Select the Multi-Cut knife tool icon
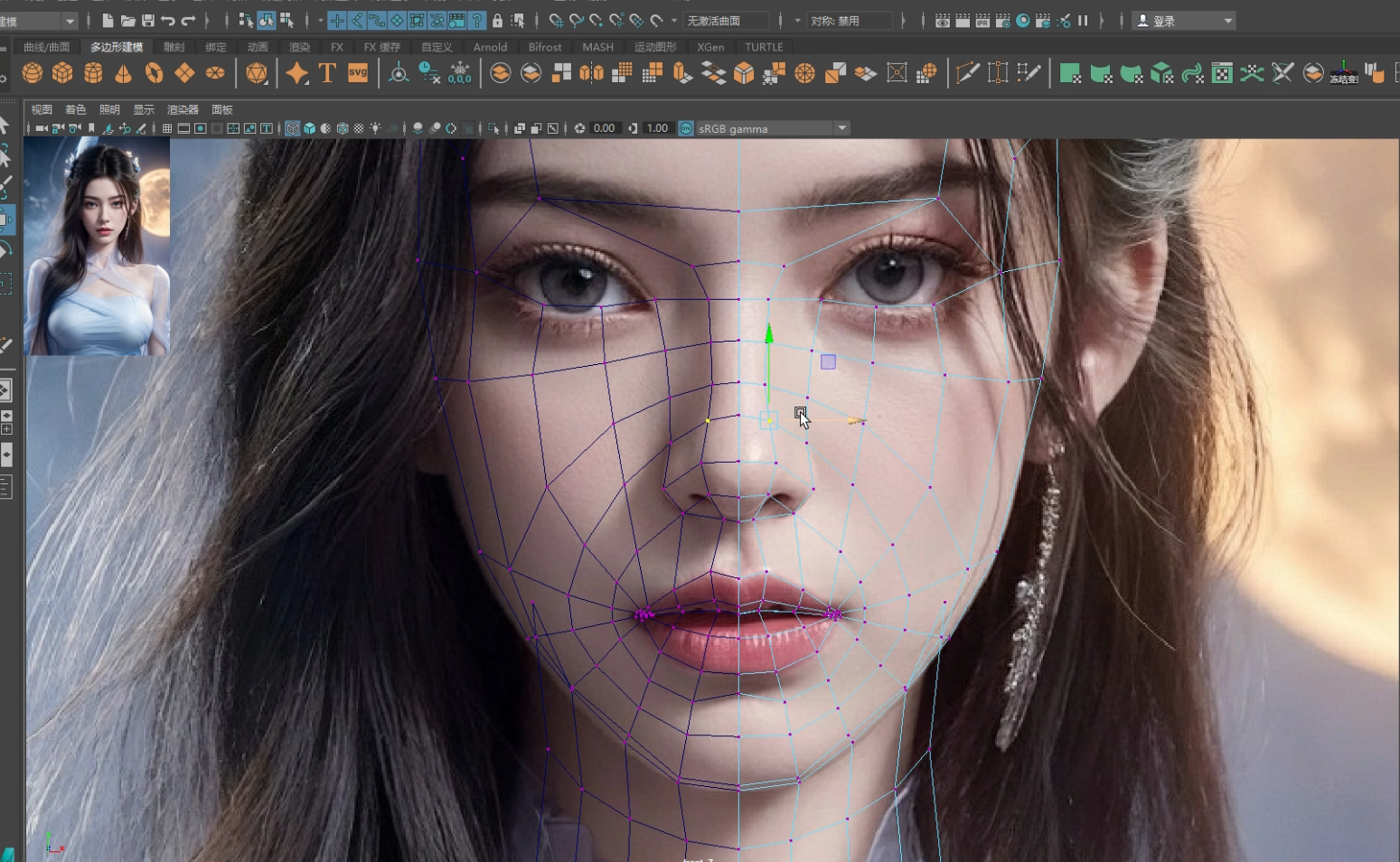 point(968,73)
